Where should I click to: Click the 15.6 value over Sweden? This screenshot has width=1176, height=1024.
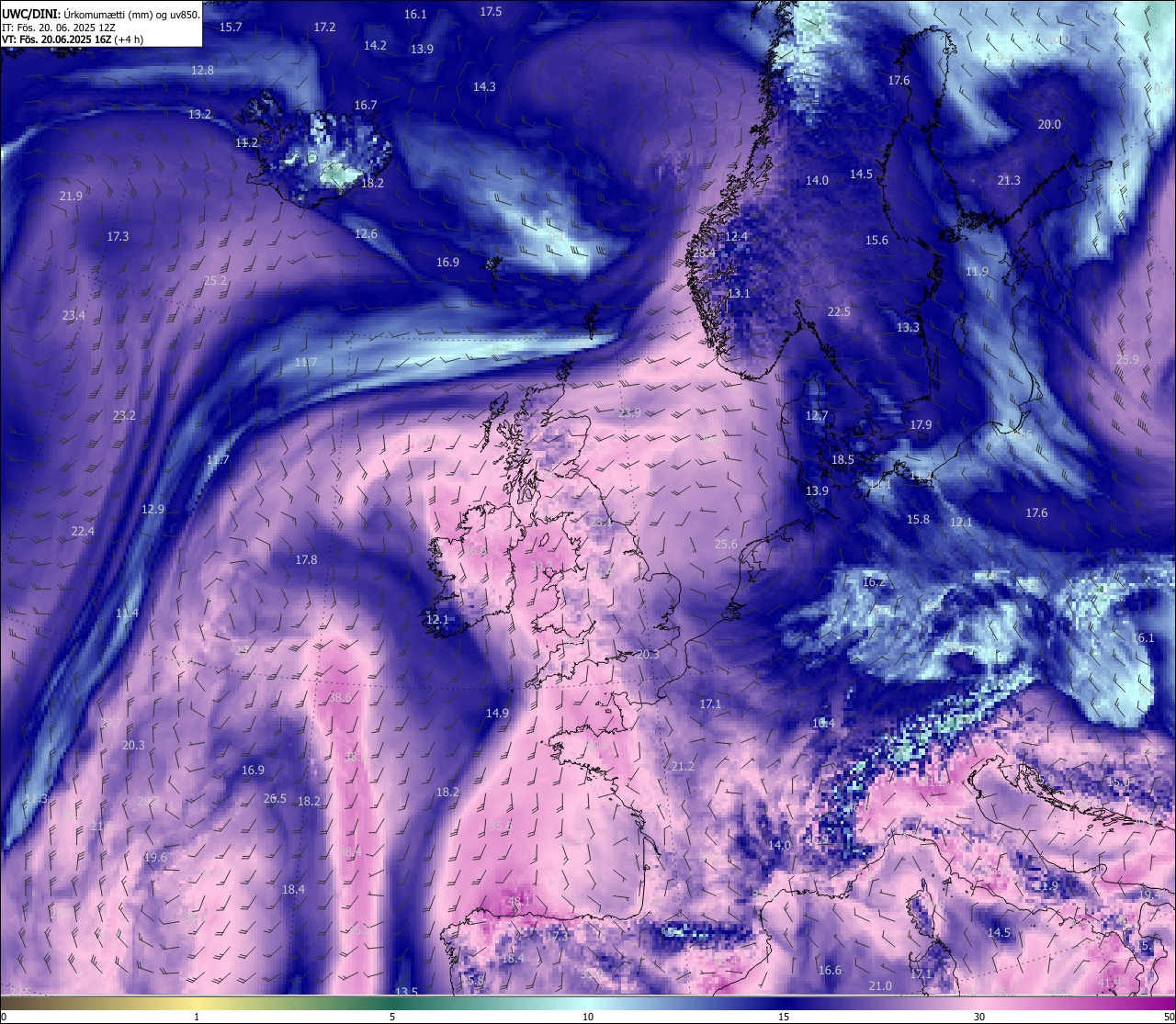click(x=876, y=241)
